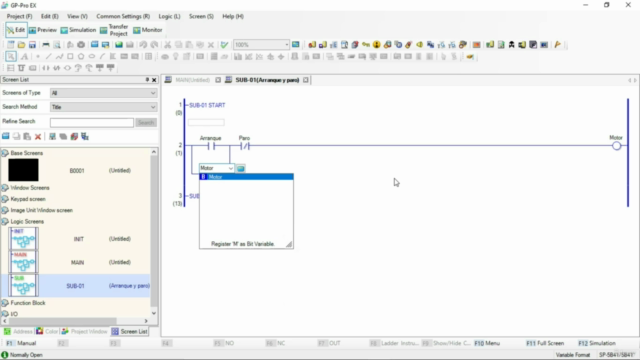Open the Screens of Type dropdown
Image resolution: width=640 pixels, height=360 pixels.
[x=153, y=93]
